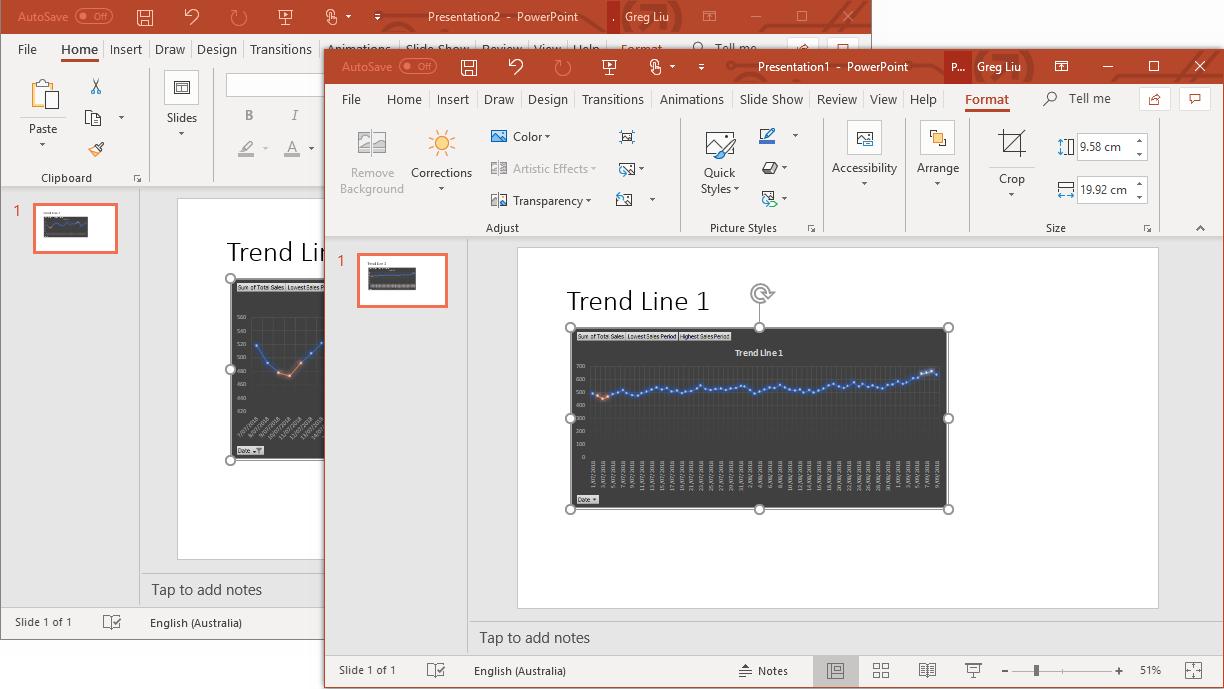Open the Corrections sun icon menu
Viewport: 1224px width, 689px height.
click(x=441, y=160)
